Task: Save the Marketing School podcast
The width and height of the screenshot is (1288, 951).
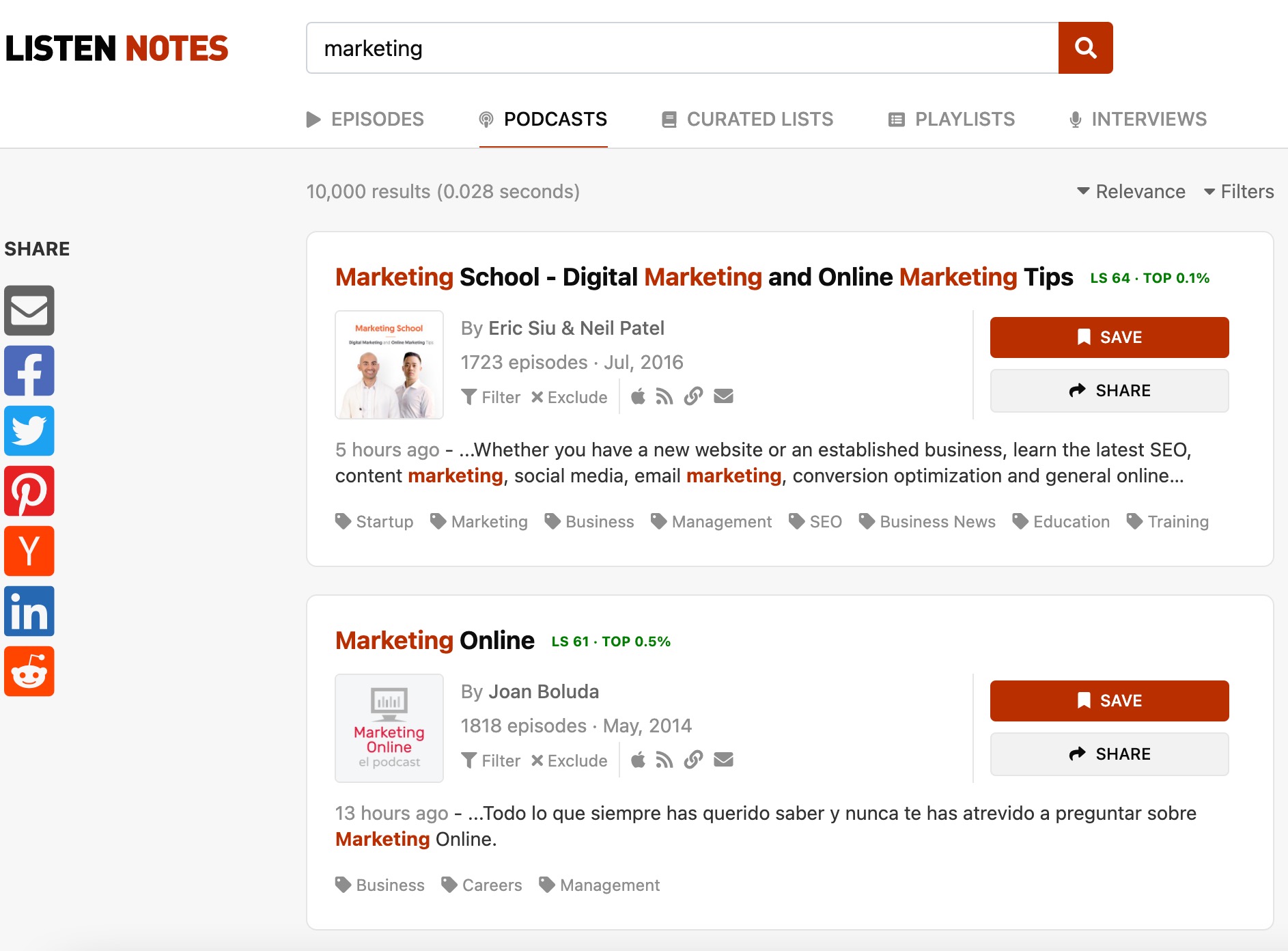Action: click(x=1109, y=337)
